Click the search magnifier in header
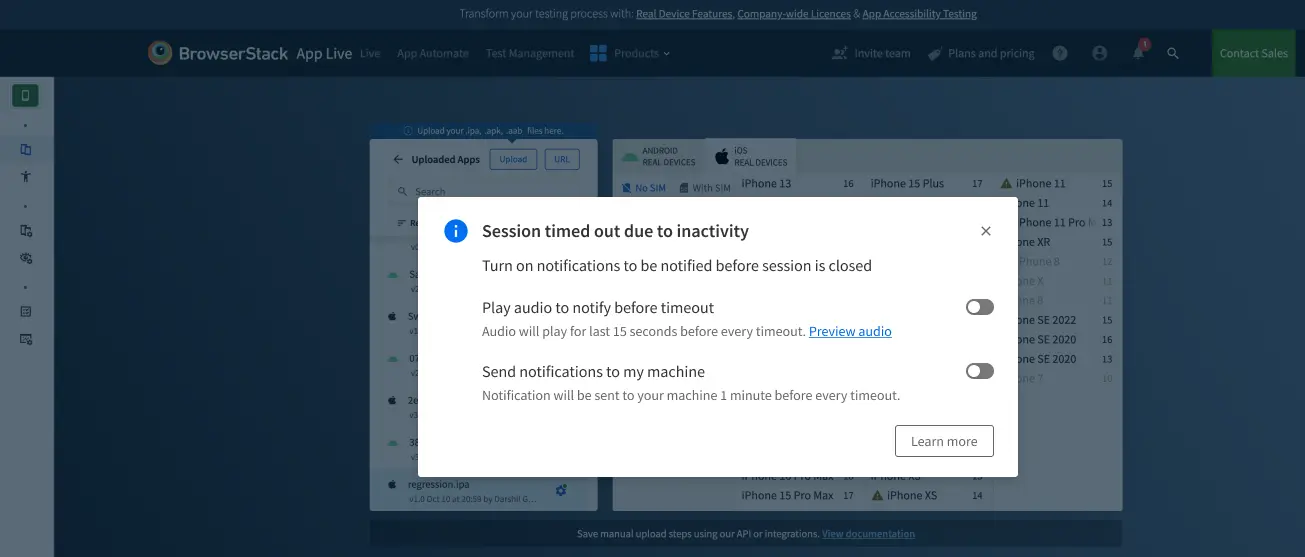The image size is (1305, 557). click(1173, 53)
